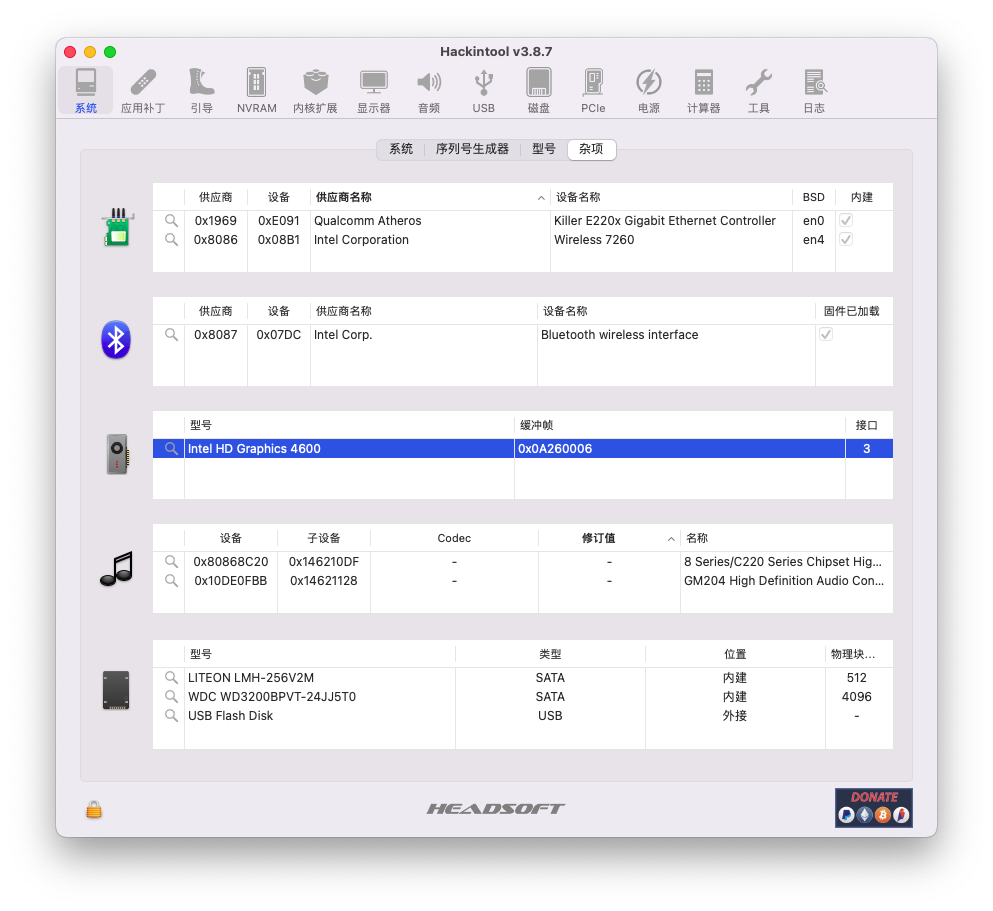This screenshot has width=993, height=911.
Task: Open the 工具 tools toolbar icon
Action: point(759,91)
